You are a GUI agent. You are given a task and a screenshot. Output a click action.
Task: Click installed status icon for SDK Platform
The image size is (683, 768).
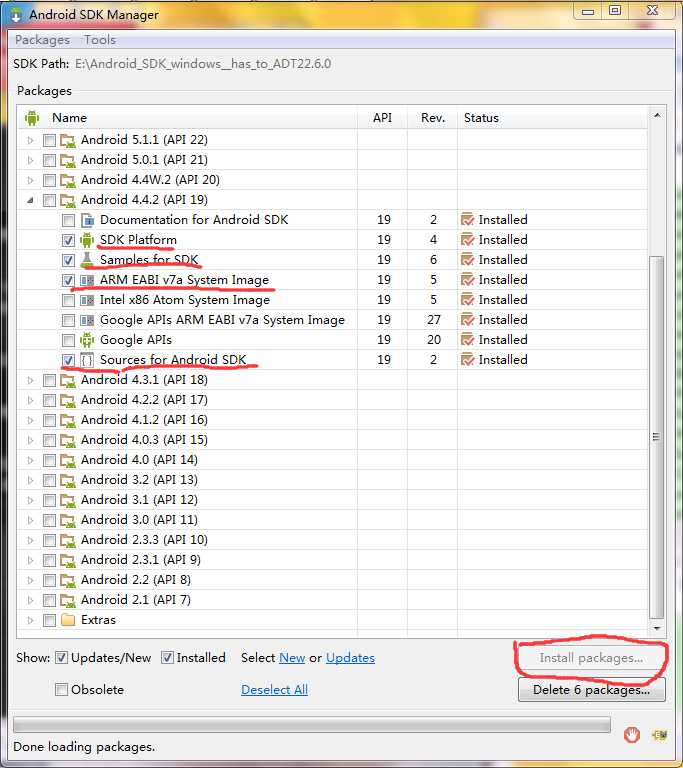pyautogui.click(x=467, y=240)
